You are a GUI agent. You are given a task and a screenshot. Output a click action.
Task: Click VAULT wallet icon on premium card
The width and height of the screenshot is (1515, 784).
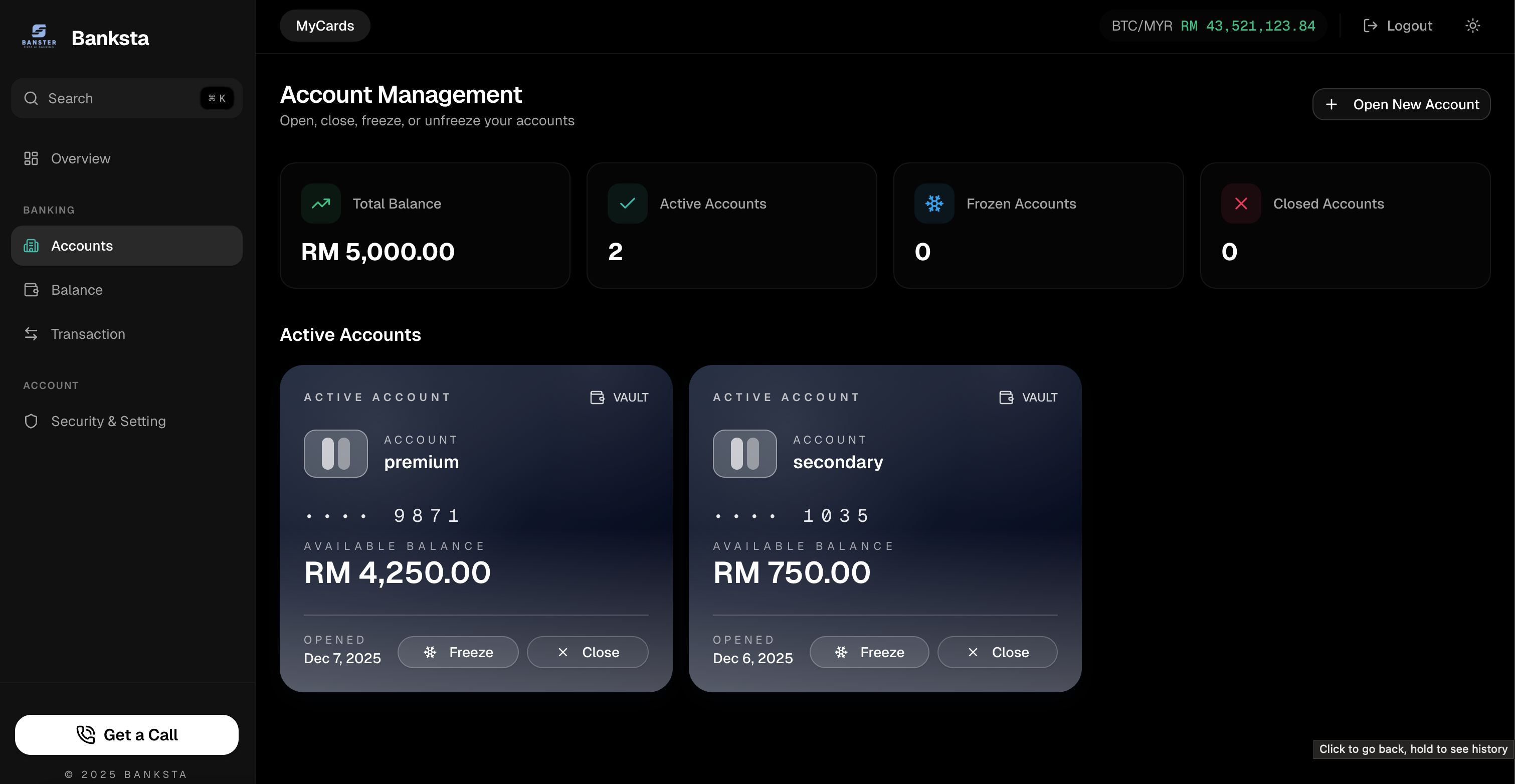click(x=597, y=398)
